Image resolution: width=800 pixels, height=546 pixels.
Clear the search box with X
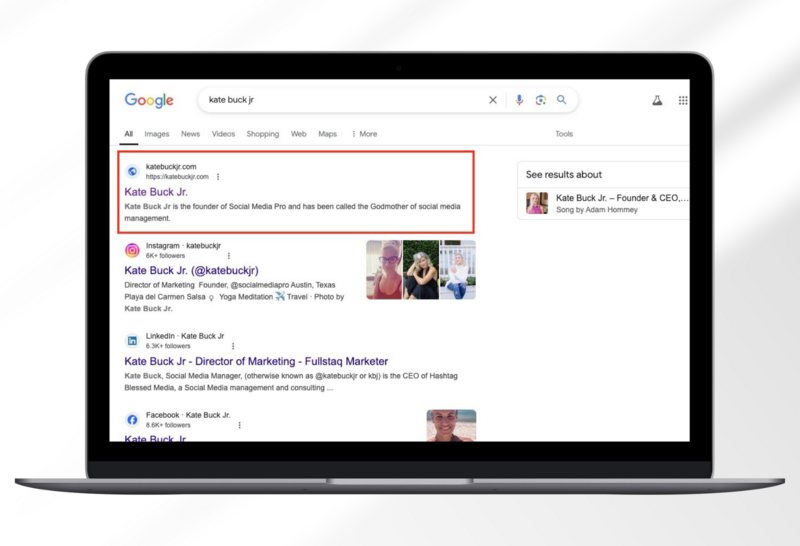point(492,100)
